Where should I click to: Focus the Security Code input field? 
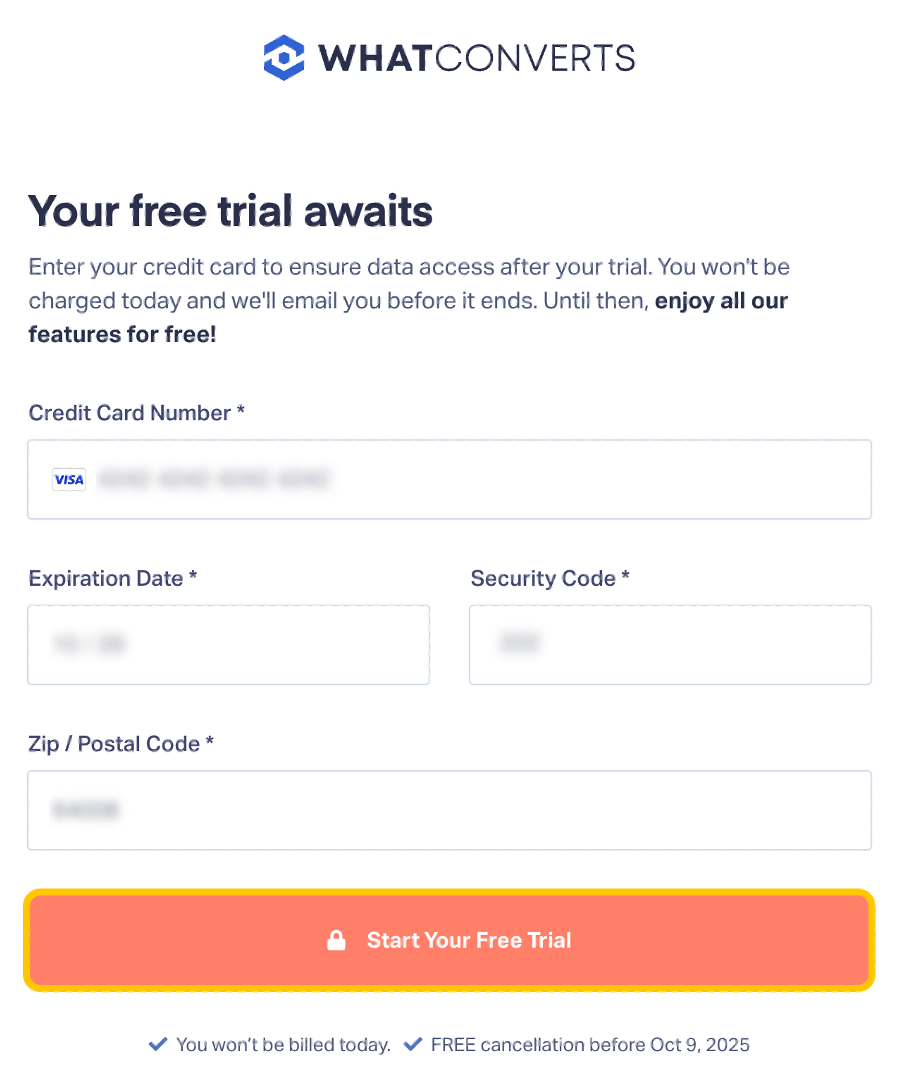[x=670, y=645]
